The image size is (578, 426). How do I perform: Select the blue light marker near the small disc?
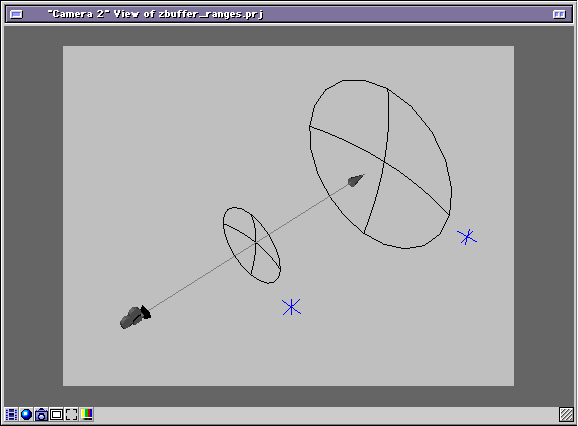[292, 307]
